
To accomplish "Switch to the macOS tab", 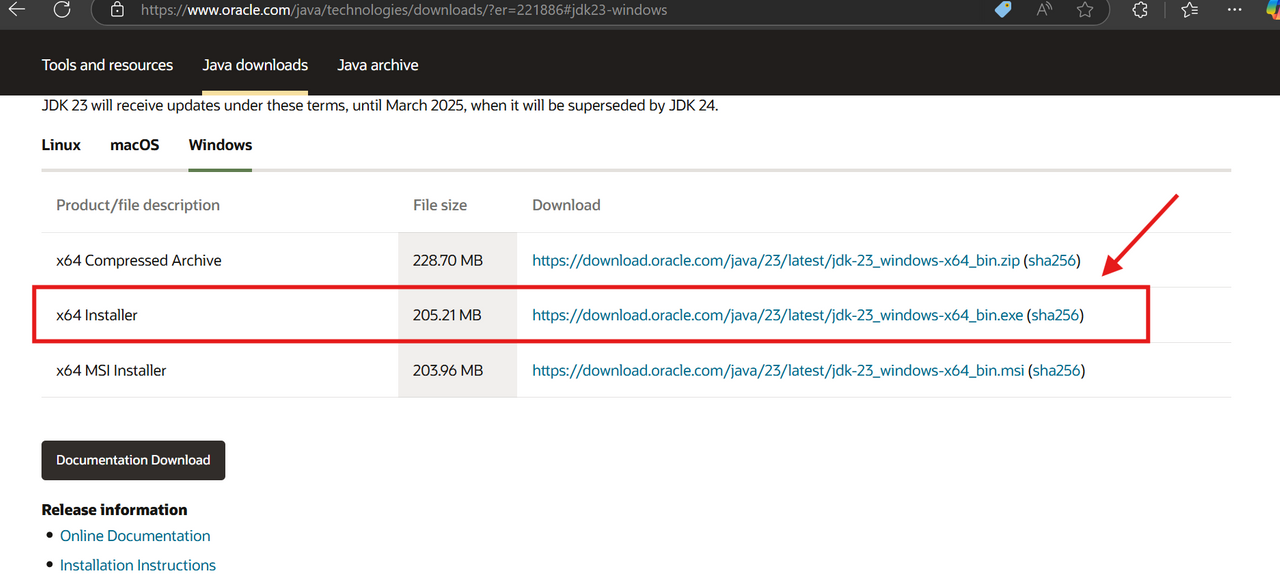I will pos(135,145).
